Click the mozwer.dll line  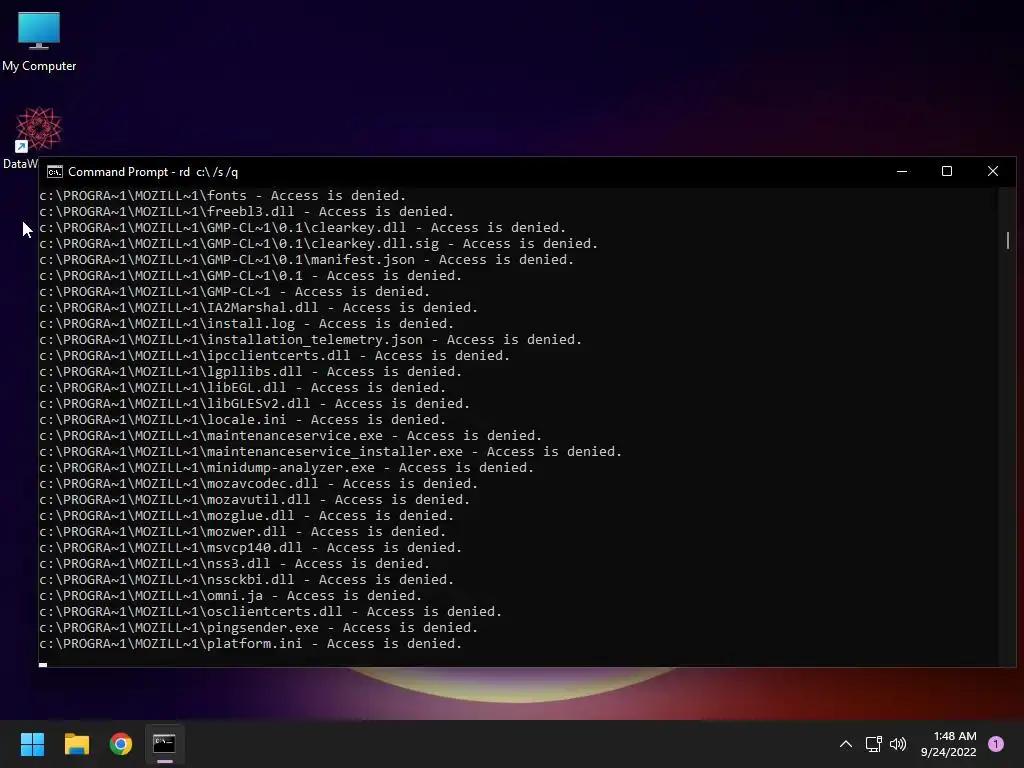pos(243,532)
